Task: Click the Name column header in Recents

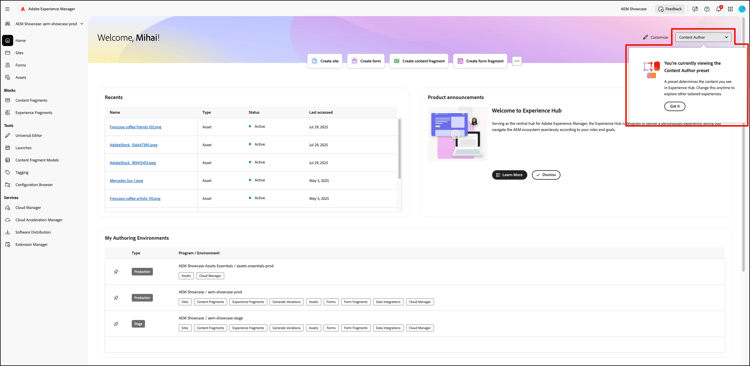Action: tap(114, 112)
